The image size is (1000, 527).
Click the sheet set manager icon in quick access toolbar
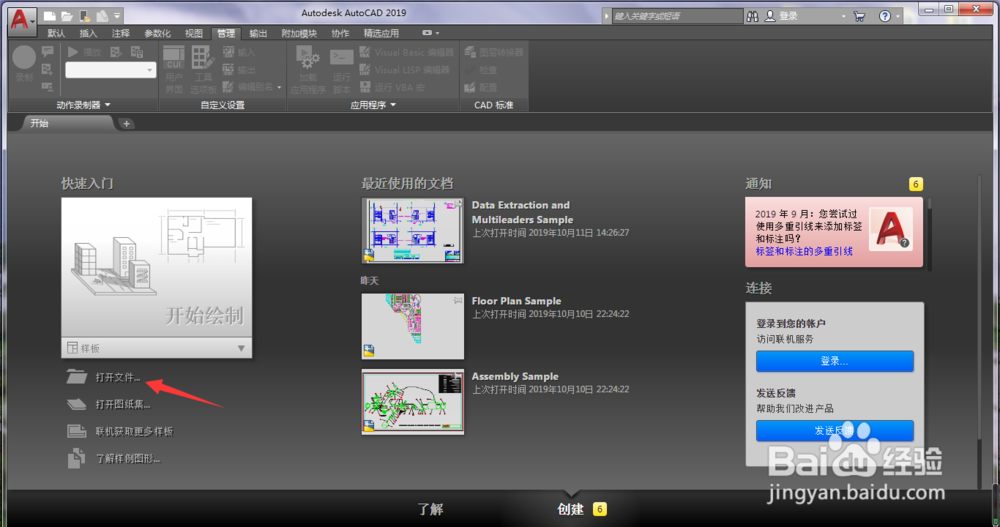pos(102,16)
